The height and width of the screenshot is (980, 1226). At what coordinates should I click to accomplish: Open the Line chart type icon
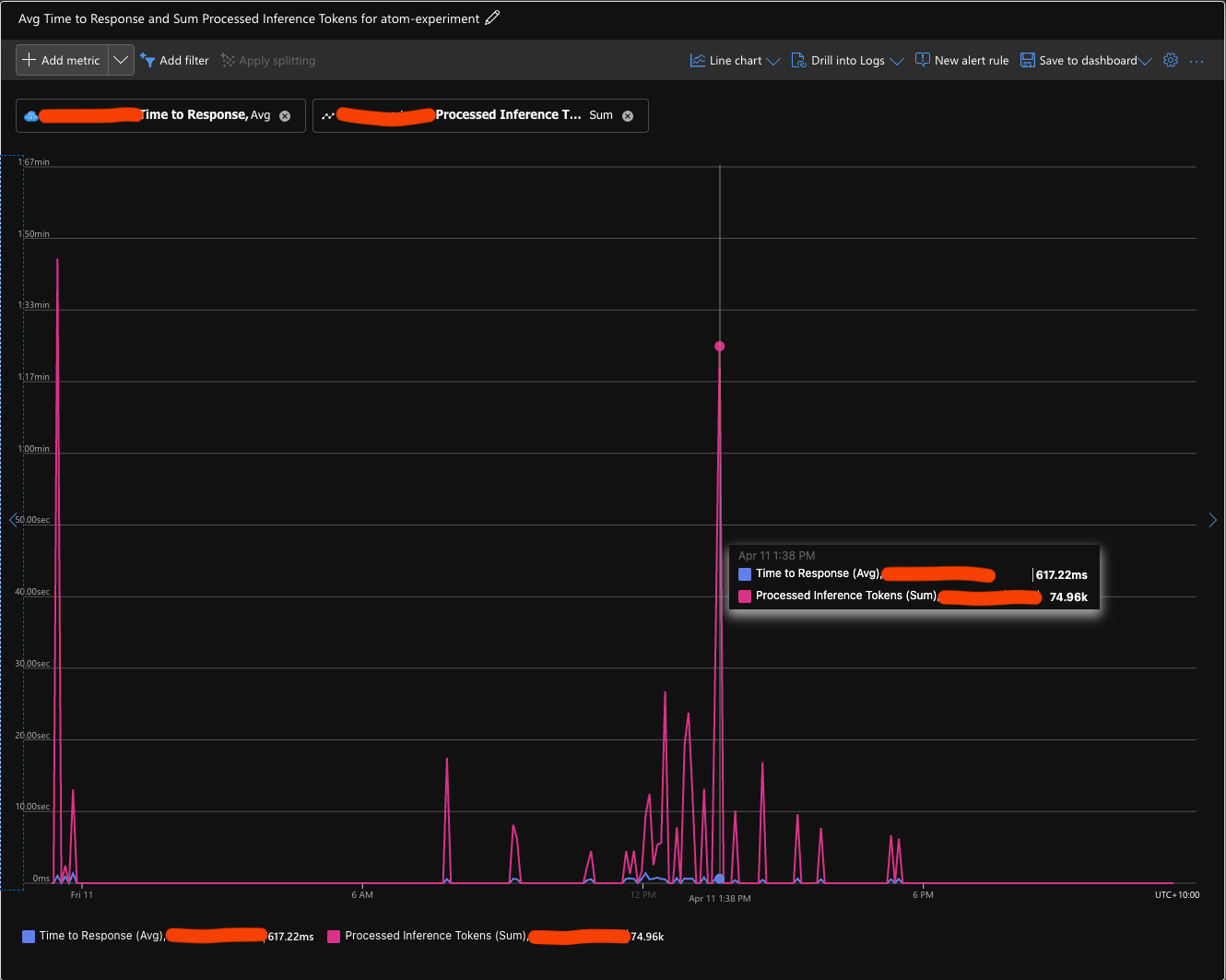[697, 59]
